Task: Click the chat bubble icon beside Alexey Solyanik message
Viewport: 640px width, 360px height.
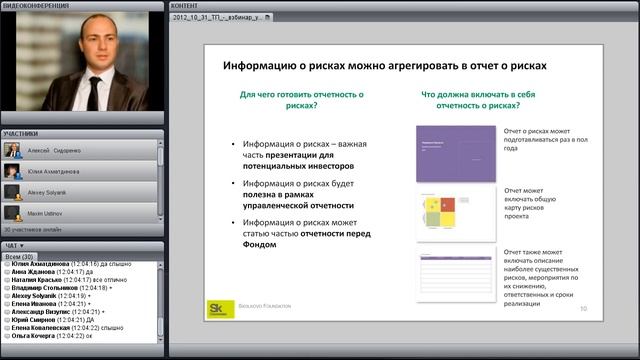Action: [7, 296]
